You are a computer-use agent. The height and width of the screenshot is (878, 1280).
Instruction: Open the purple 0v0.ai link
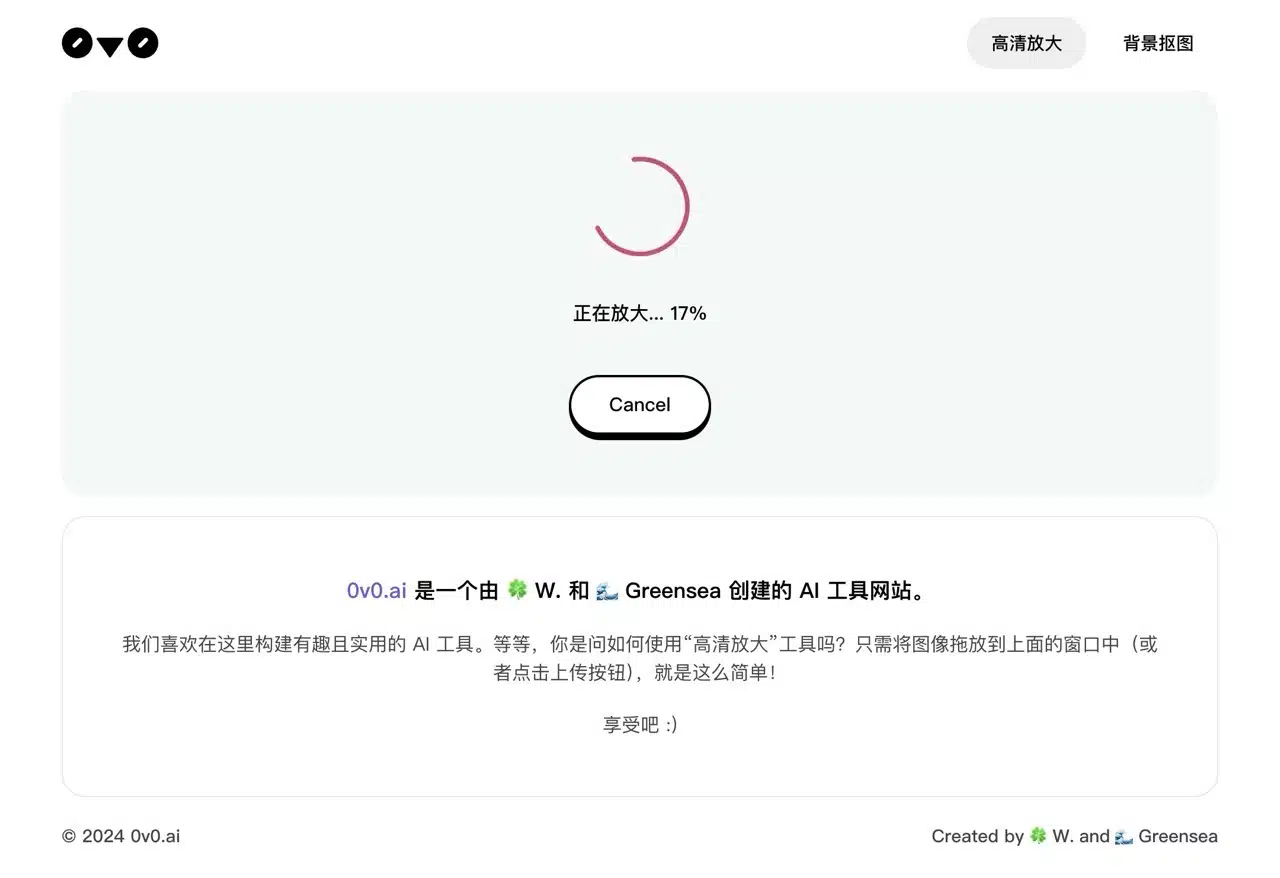[376, 591]
